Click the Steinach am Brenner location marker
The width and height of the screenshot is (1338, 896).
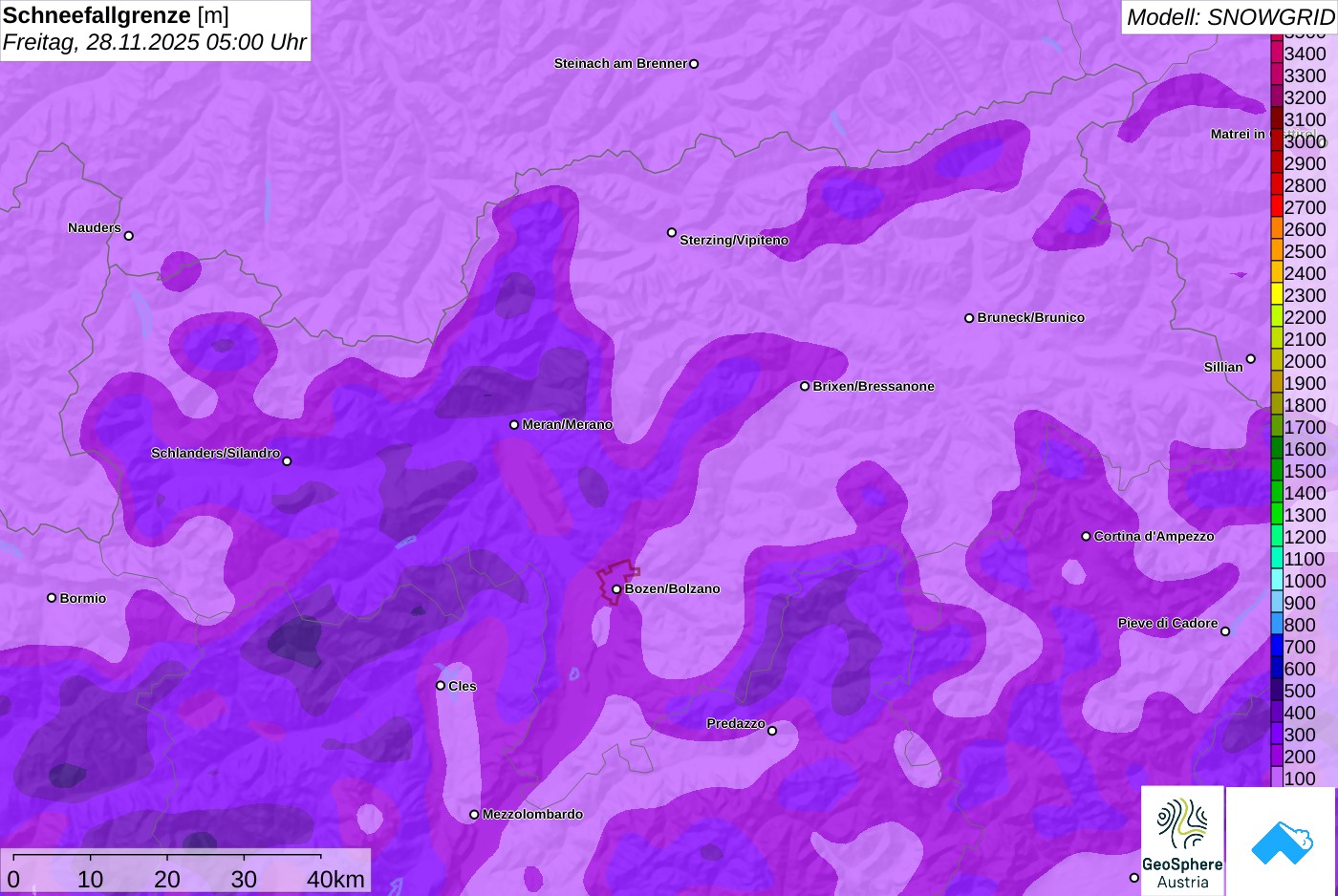click(694, 64)
